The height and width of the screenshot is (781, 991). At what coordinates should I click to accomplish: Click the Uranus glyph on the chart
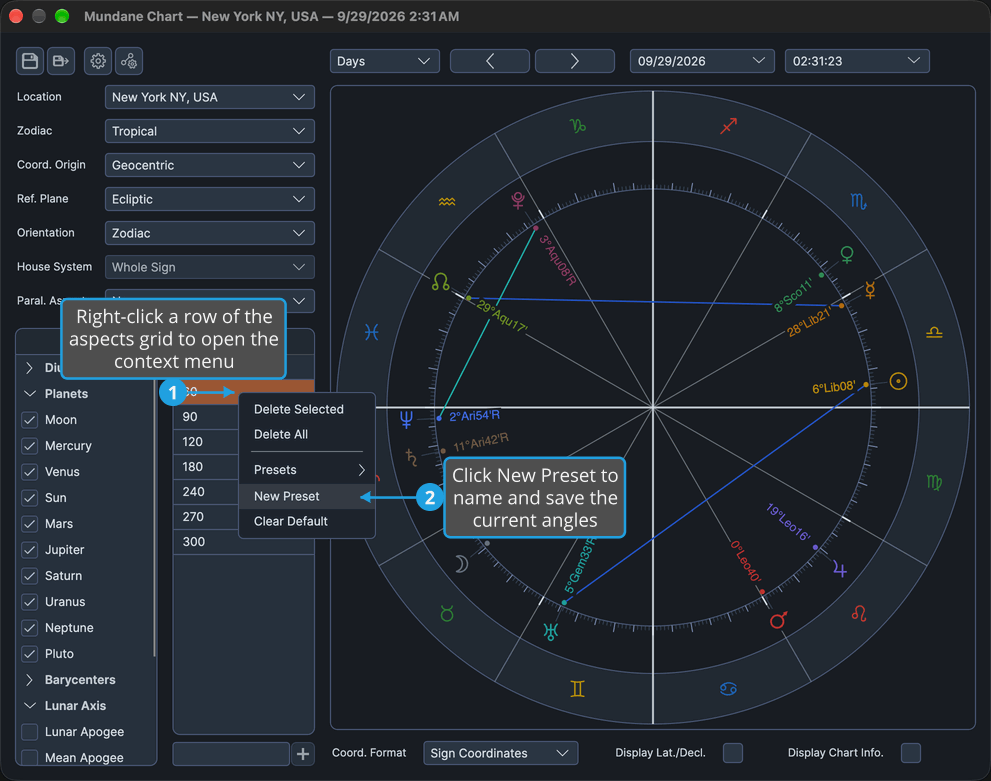(x=550, y=631)
